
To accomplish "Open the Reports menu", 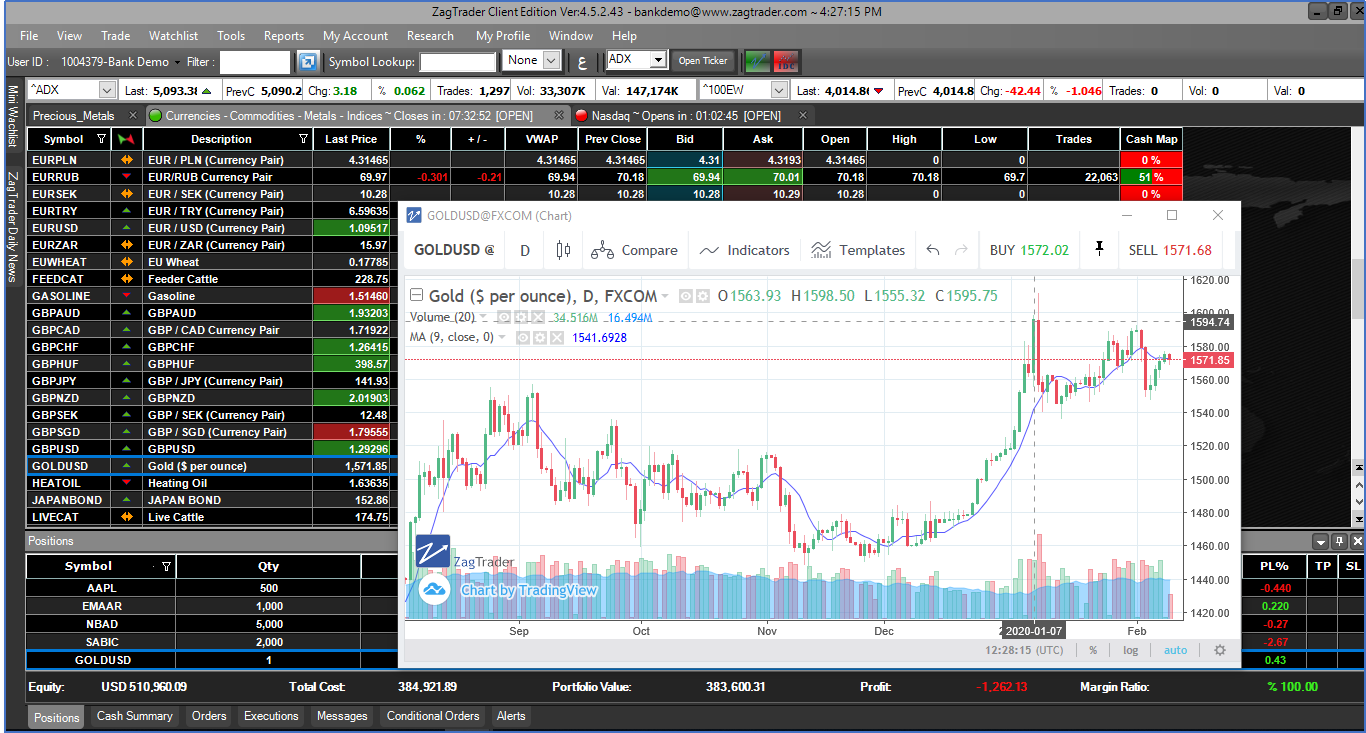I will (284, 36).
